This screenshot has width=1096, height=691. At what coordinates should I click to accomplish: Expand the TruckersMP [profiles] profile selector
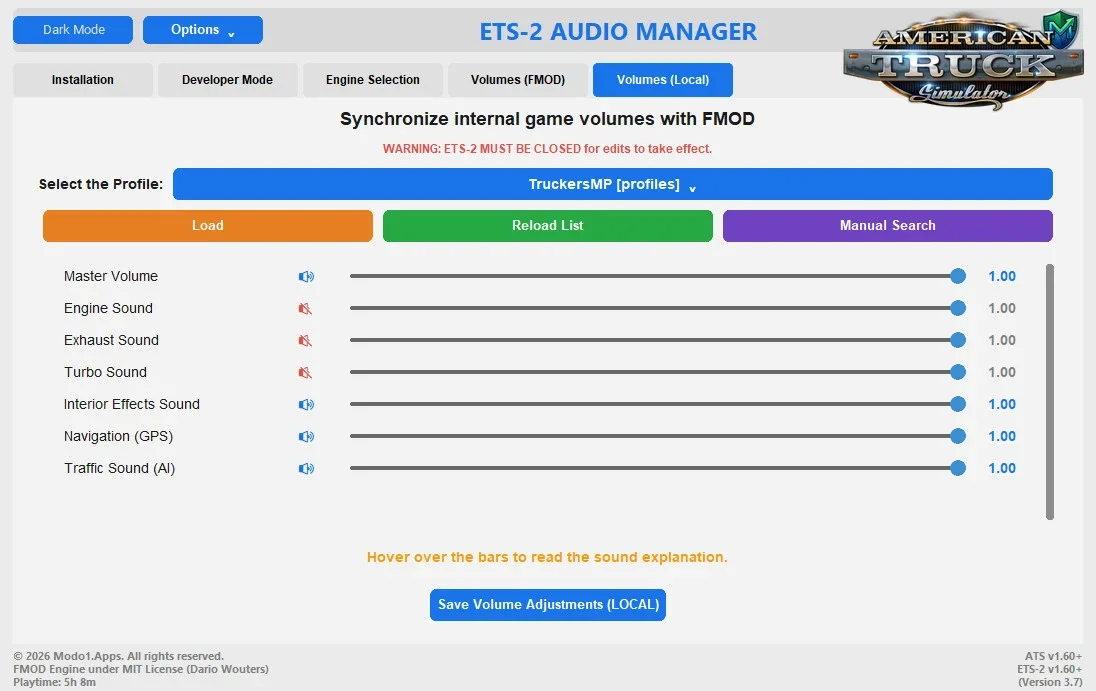612,184
